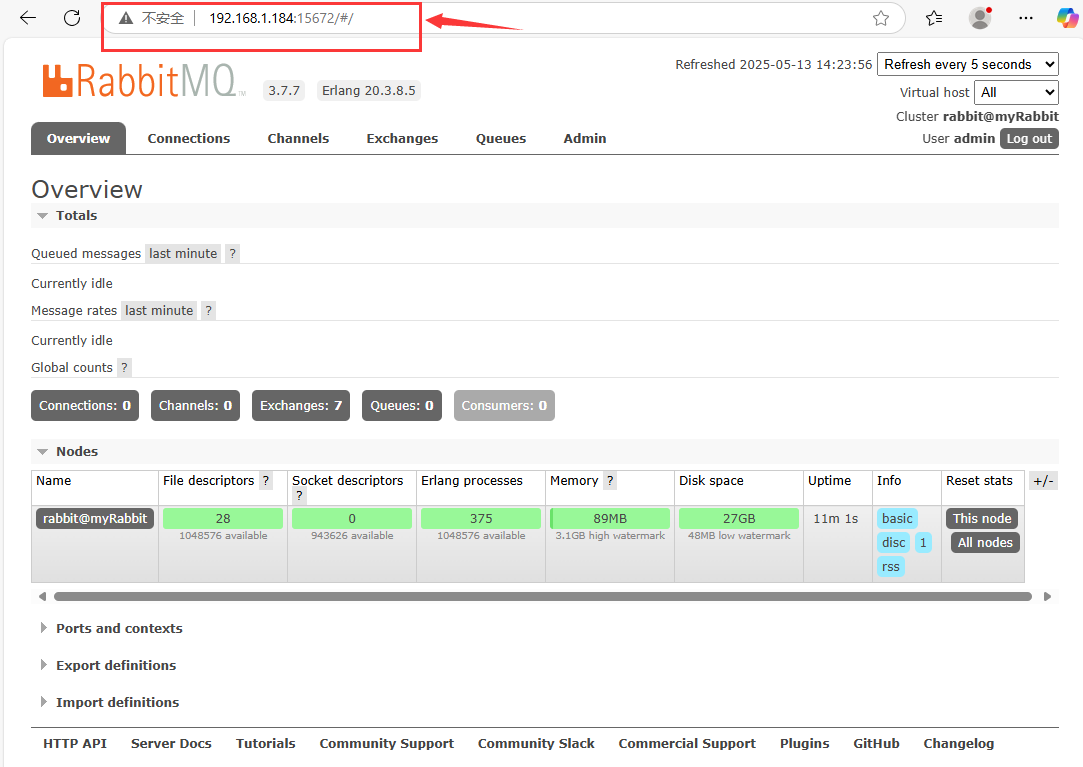
Task: Click the RabbitMQ logo
Action: (x=142, y=81)
